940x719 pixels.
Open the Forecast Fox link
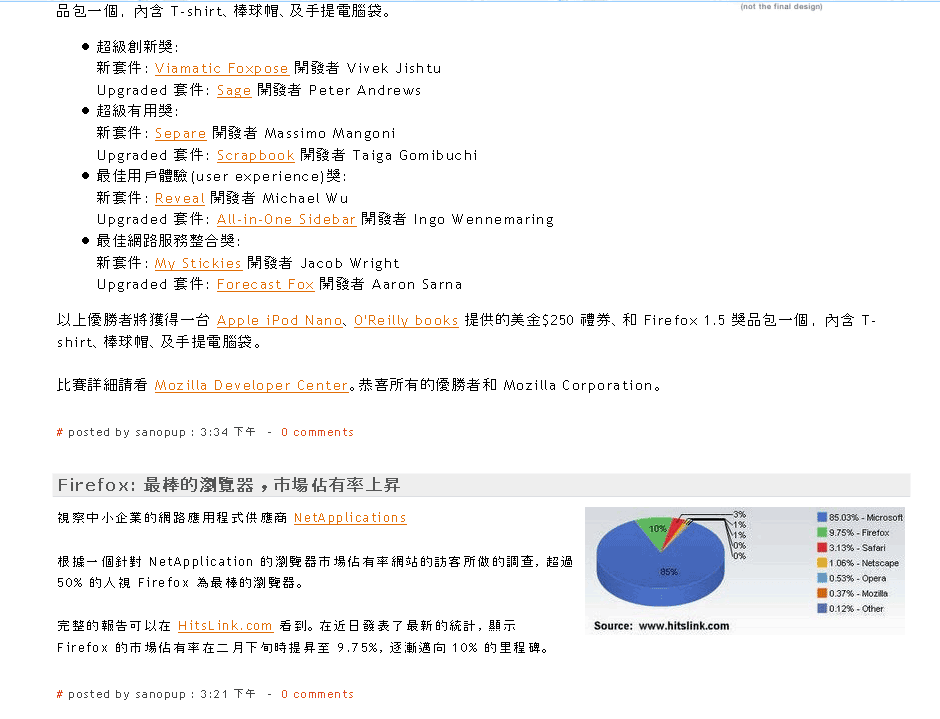click(266, 284)
